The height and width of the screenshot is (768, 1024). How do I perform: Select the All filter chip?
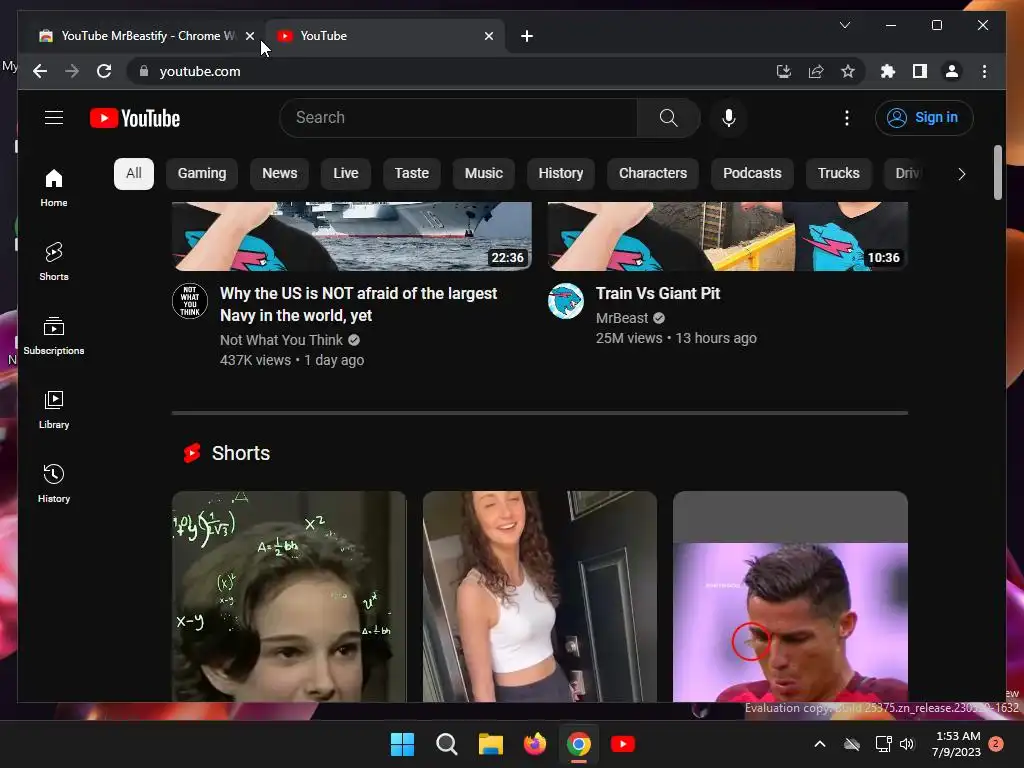134,174
